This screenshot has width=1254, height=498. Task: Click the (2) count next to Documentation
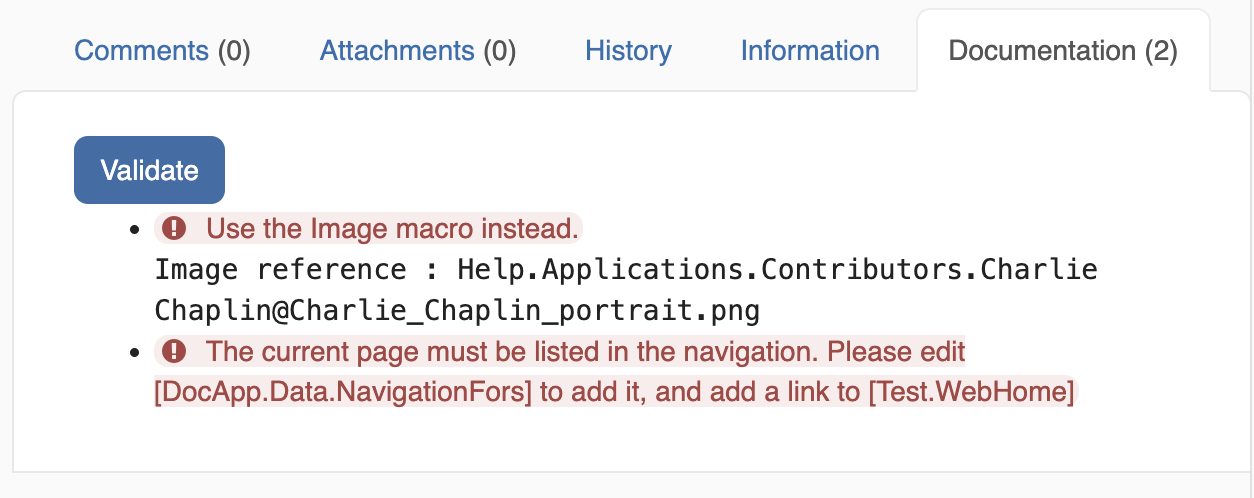click(1160, 51)
